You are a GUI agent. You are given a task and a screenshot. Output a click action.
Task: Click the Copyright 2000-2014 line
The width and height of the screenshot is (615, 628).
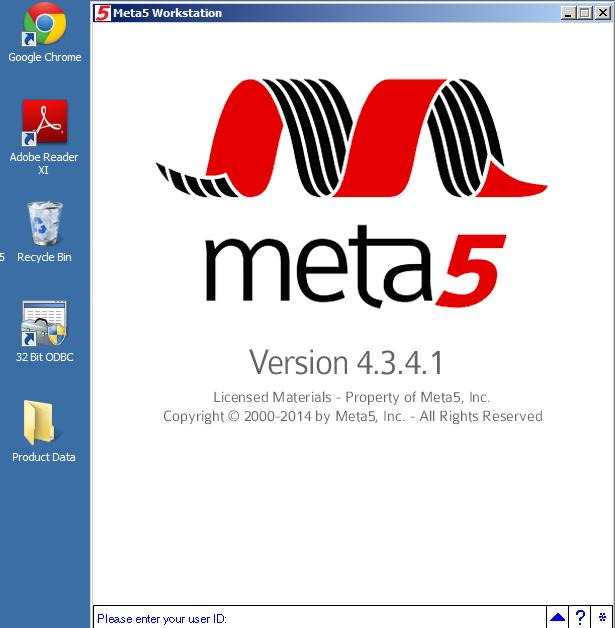coord(353,417)
